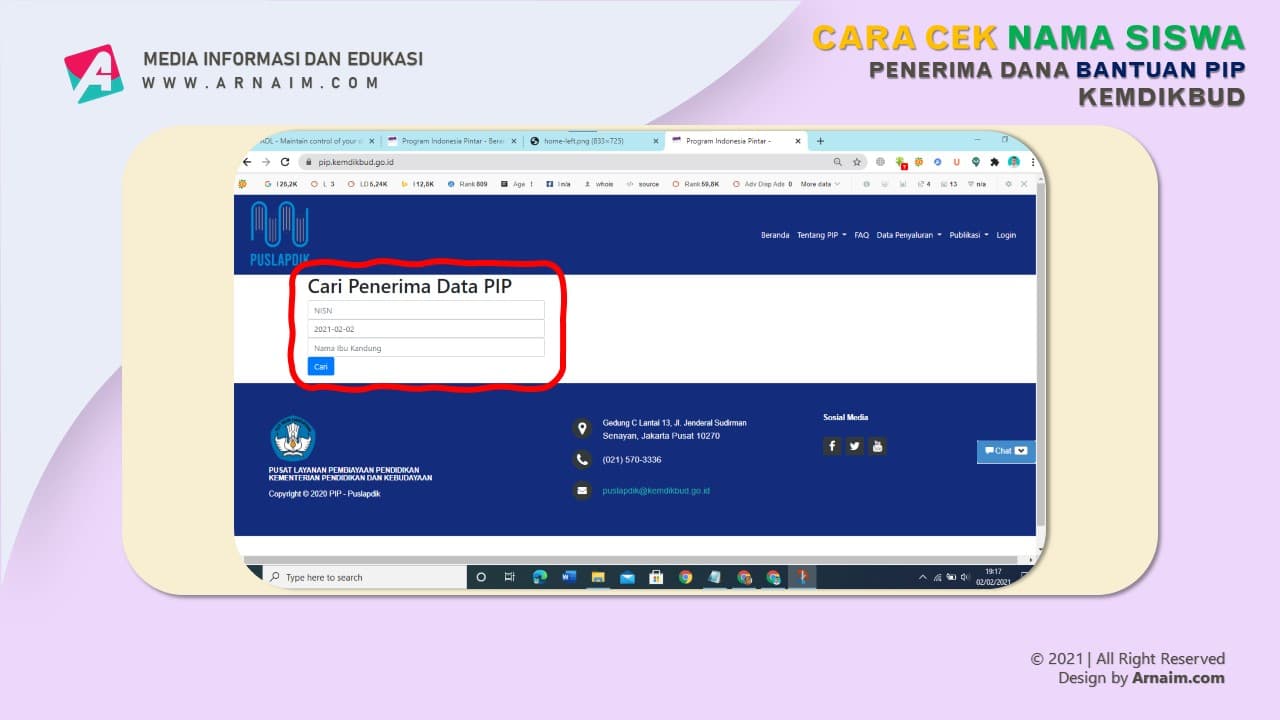
Task: Open the Chrome profile avatar
Action: tap(1014, 162)
